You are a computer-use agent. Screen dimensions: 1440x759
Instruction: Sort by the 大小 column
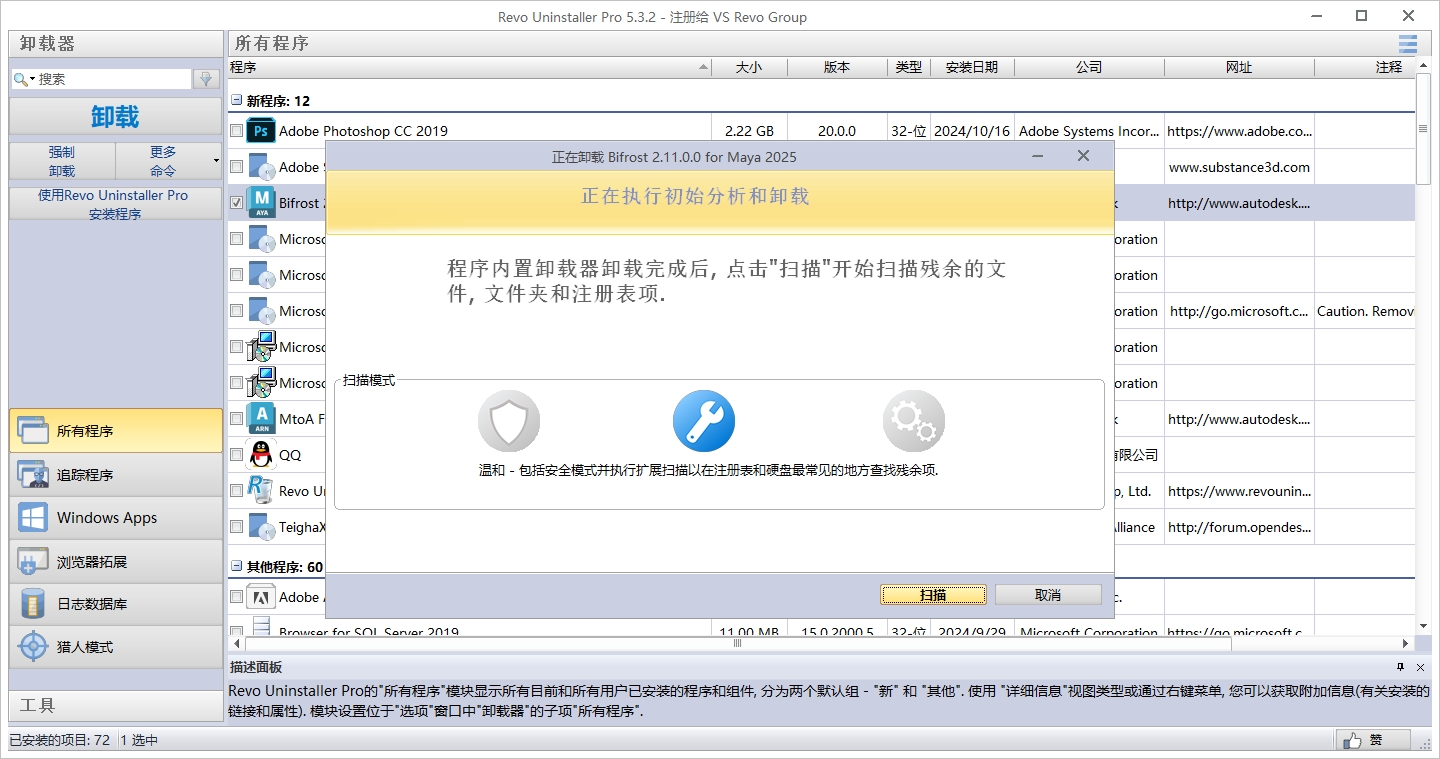pyautogui.click(x=749, y=67)
